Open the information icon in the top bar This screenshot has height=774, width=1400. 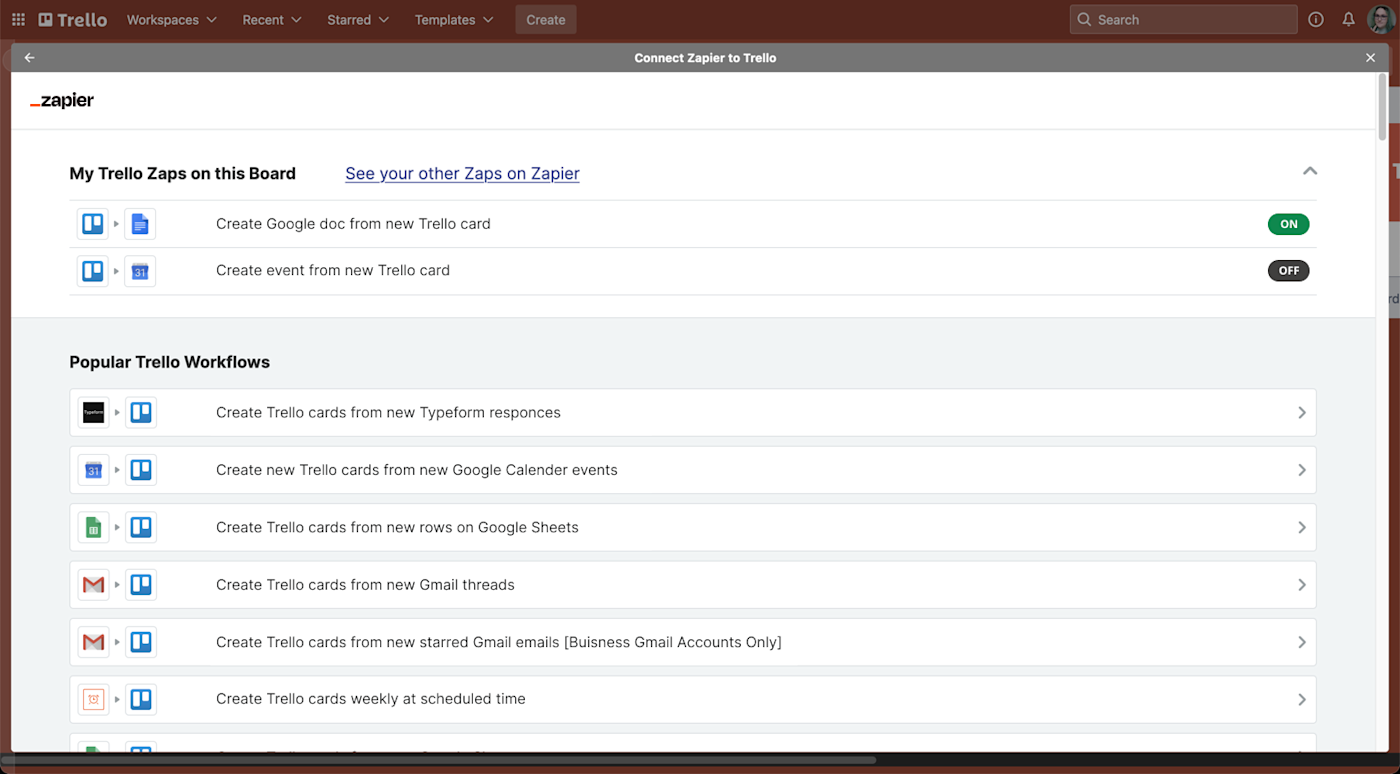pyautogui.click(x=1316, y=19)
